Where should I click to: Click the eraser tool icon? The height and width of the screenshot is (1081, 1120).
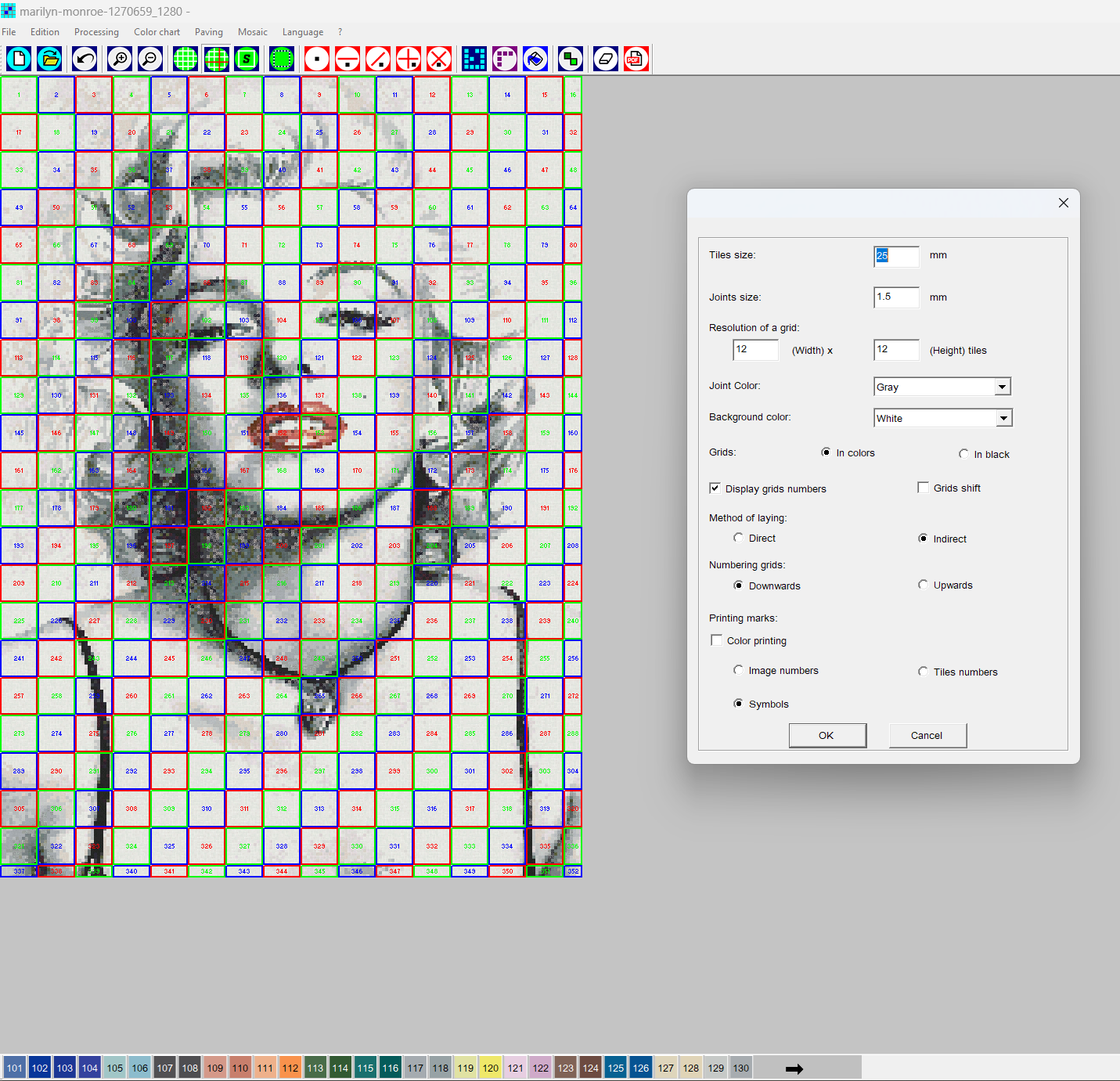(604, 59)
